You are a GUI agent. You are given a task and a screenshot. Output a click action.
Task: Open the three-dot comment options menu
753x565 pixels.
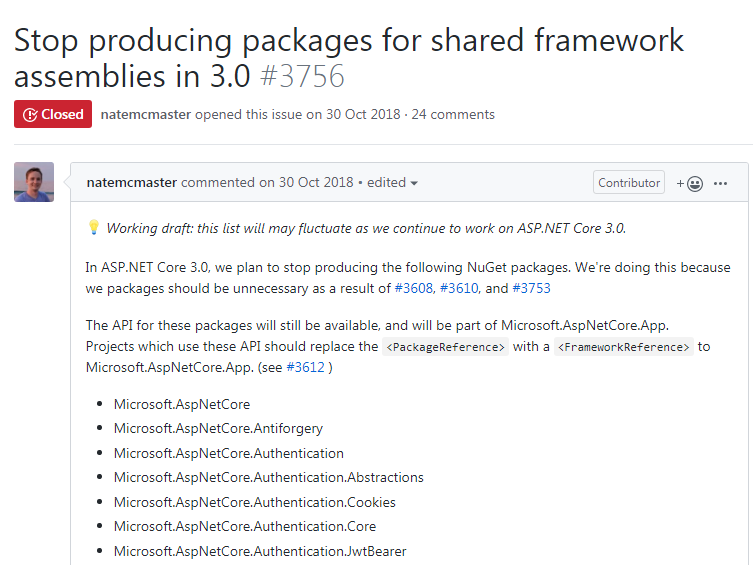point(721,183)
